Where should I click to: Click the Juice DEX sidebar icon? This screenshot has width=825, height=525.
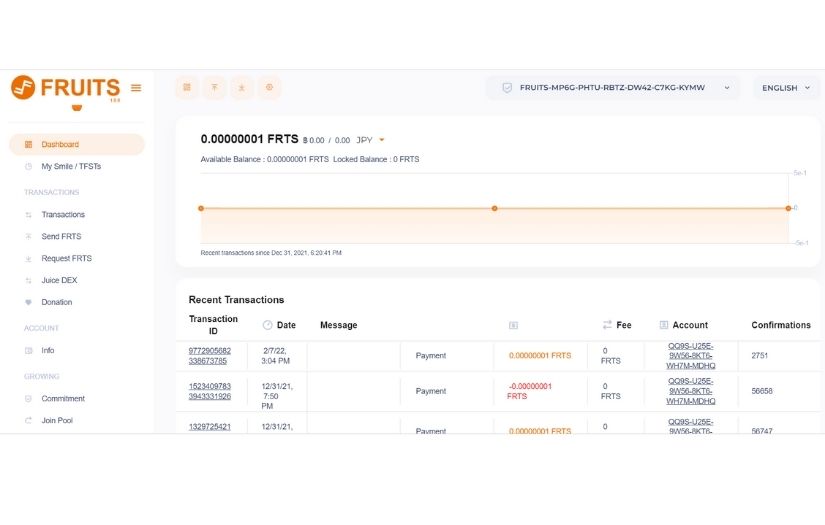28,280
